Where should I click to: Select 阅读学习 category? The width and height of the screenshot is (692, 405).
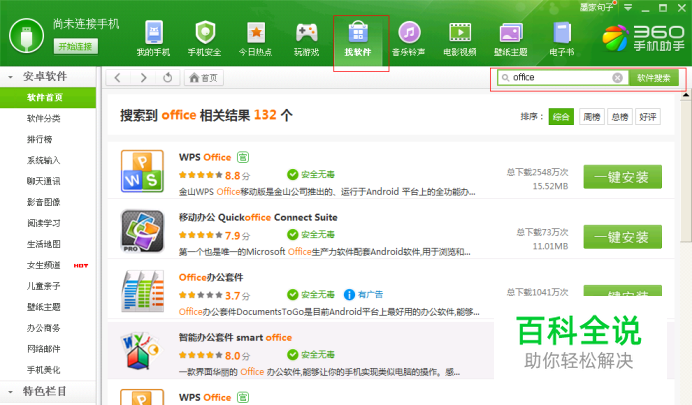click(44, 223)
